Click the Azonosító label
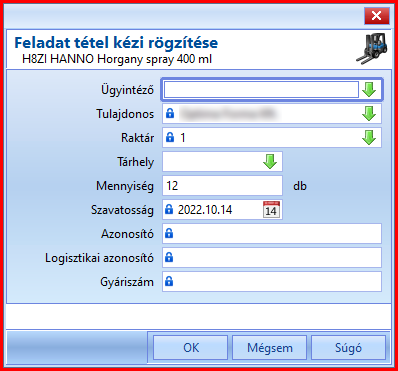 coord(127,234)
